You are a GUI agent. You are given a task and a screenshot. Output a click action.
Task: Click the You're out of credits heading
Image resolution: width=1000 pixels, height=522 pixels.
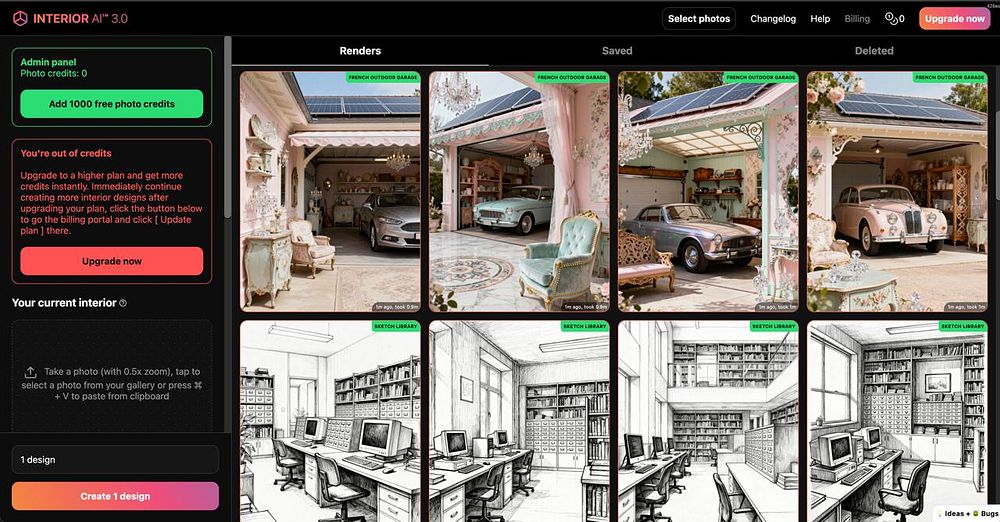pos(66,153)
